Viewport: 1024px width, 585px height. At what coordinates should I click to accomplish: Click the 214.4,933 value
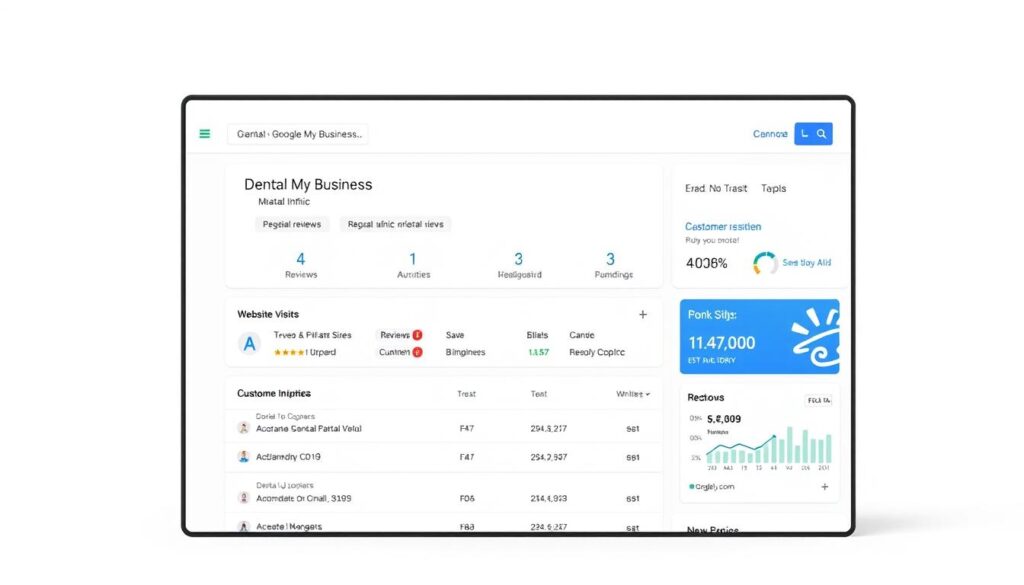click(x=549, y=498)
